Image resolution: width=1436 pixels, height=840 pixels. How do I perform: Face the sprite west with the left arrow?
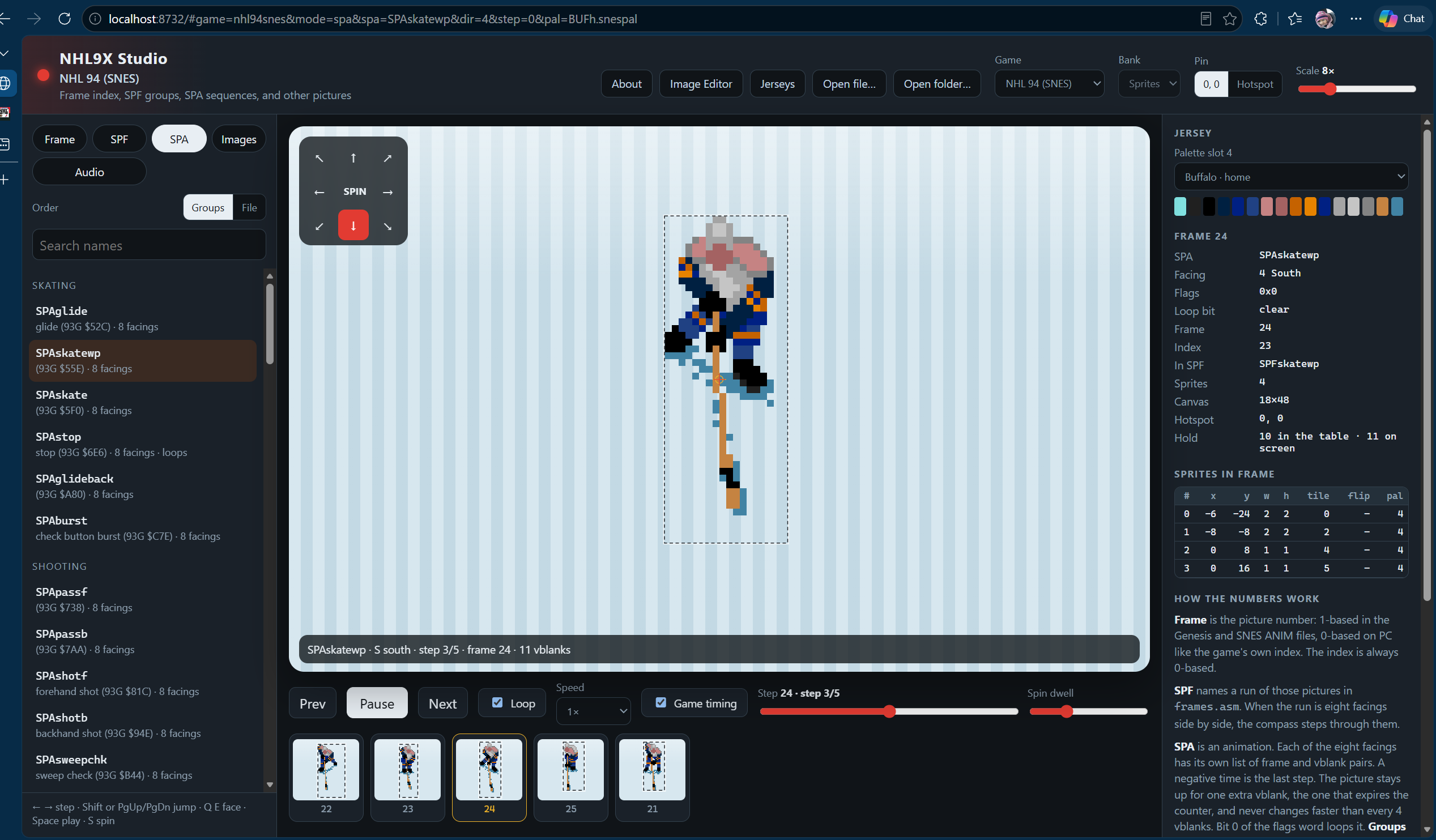[319, 192]
